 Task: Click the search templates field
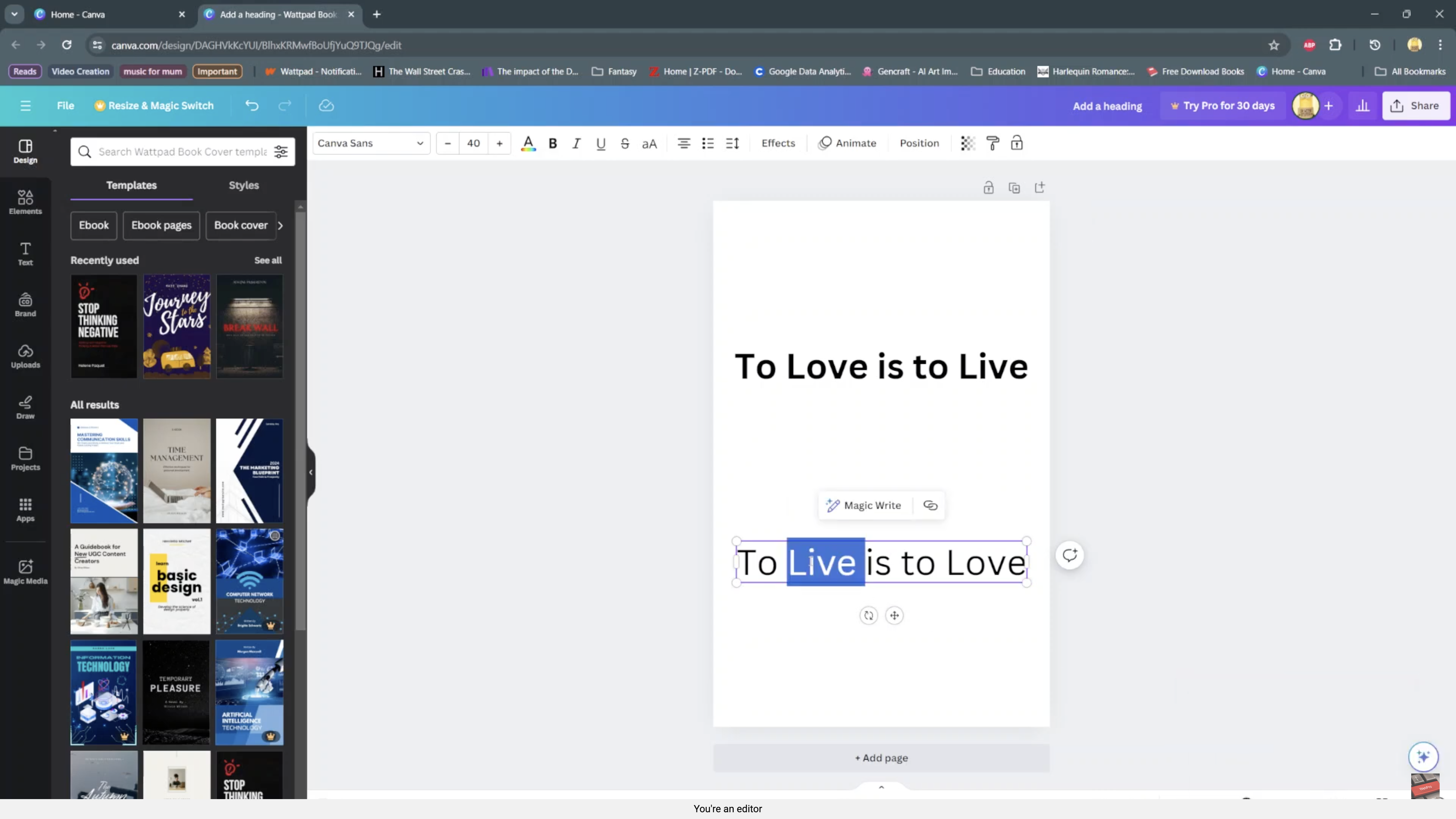click(x=182, y=152)
